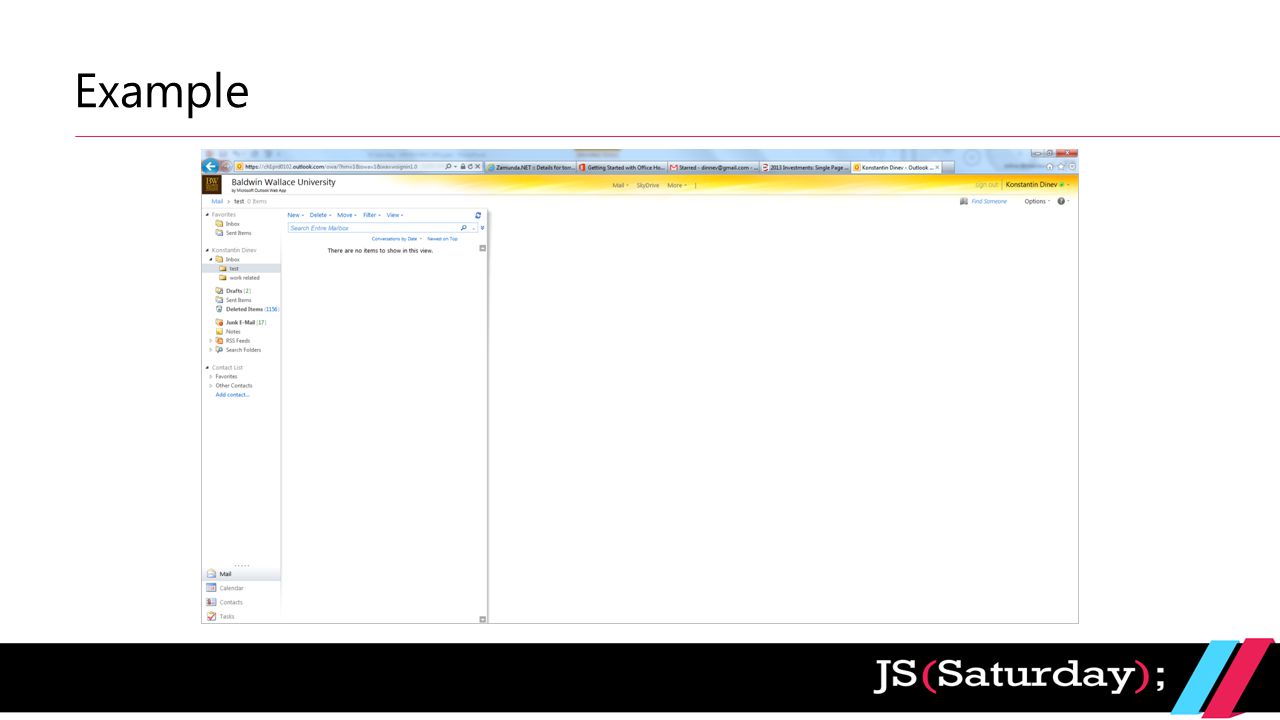Click the Mail envelope icon in navigation pane

(211, 574)
